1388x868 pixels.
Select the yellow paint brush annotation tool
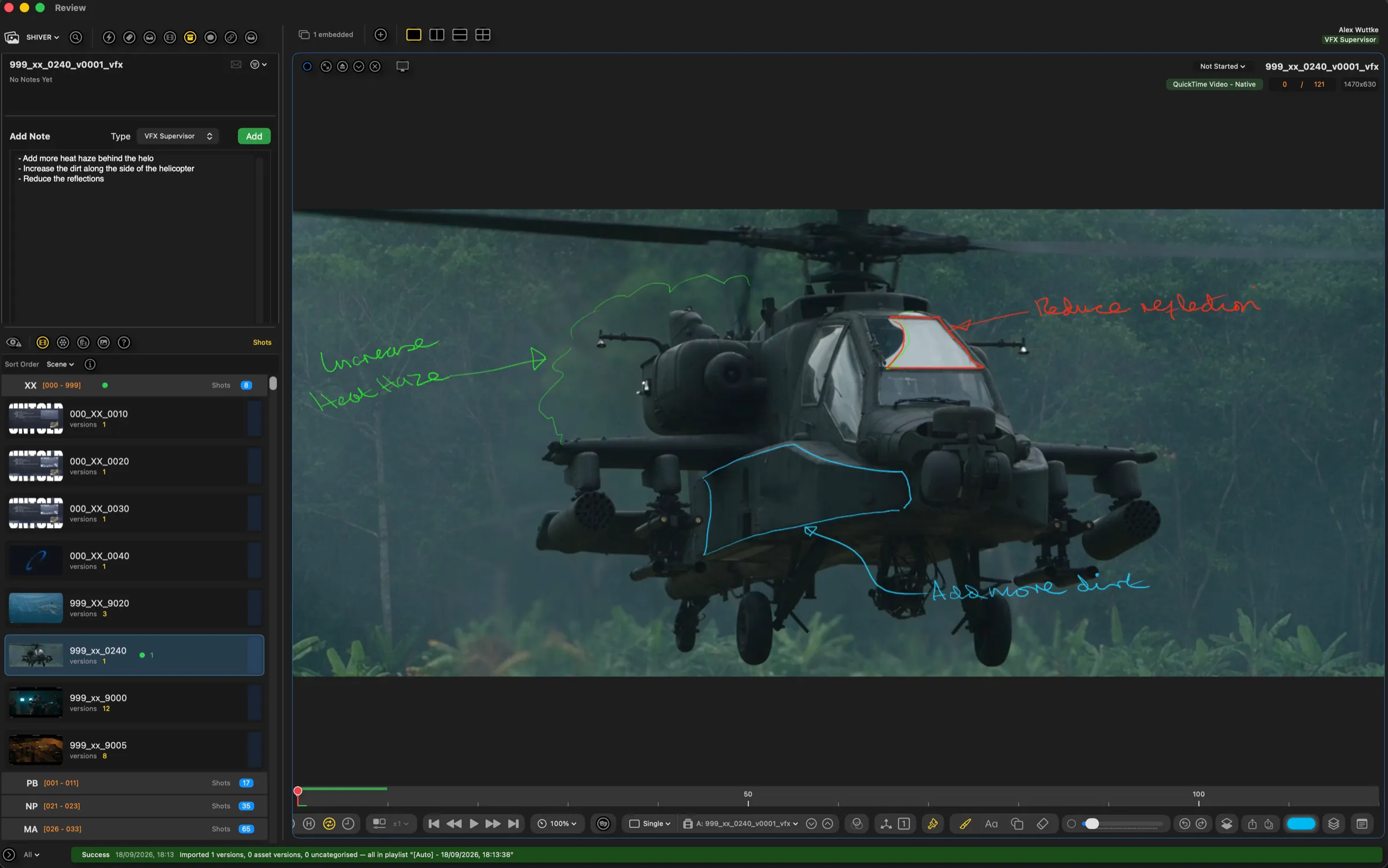[x=965, y=823]
